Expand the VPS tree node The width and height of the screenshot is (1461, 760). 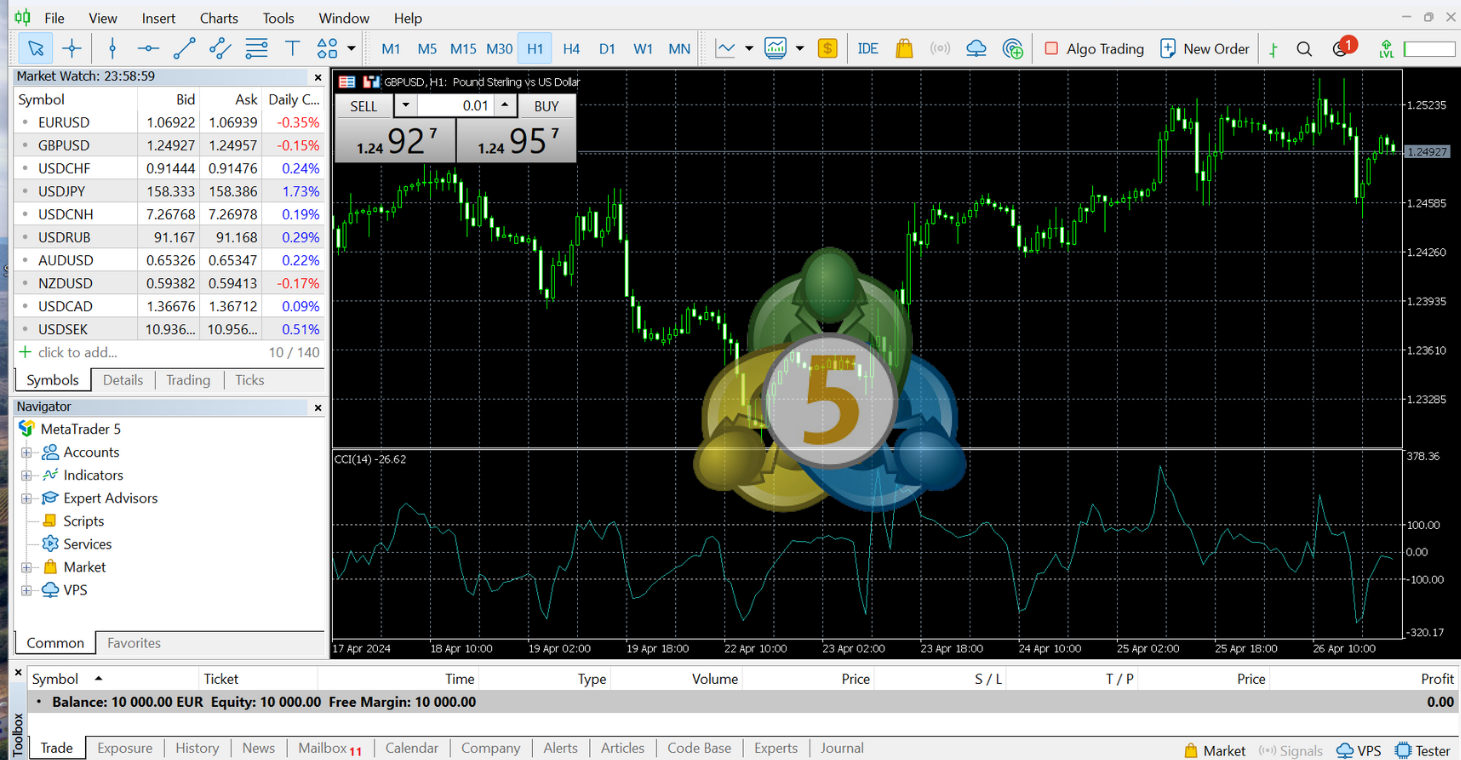coord(27,590)
